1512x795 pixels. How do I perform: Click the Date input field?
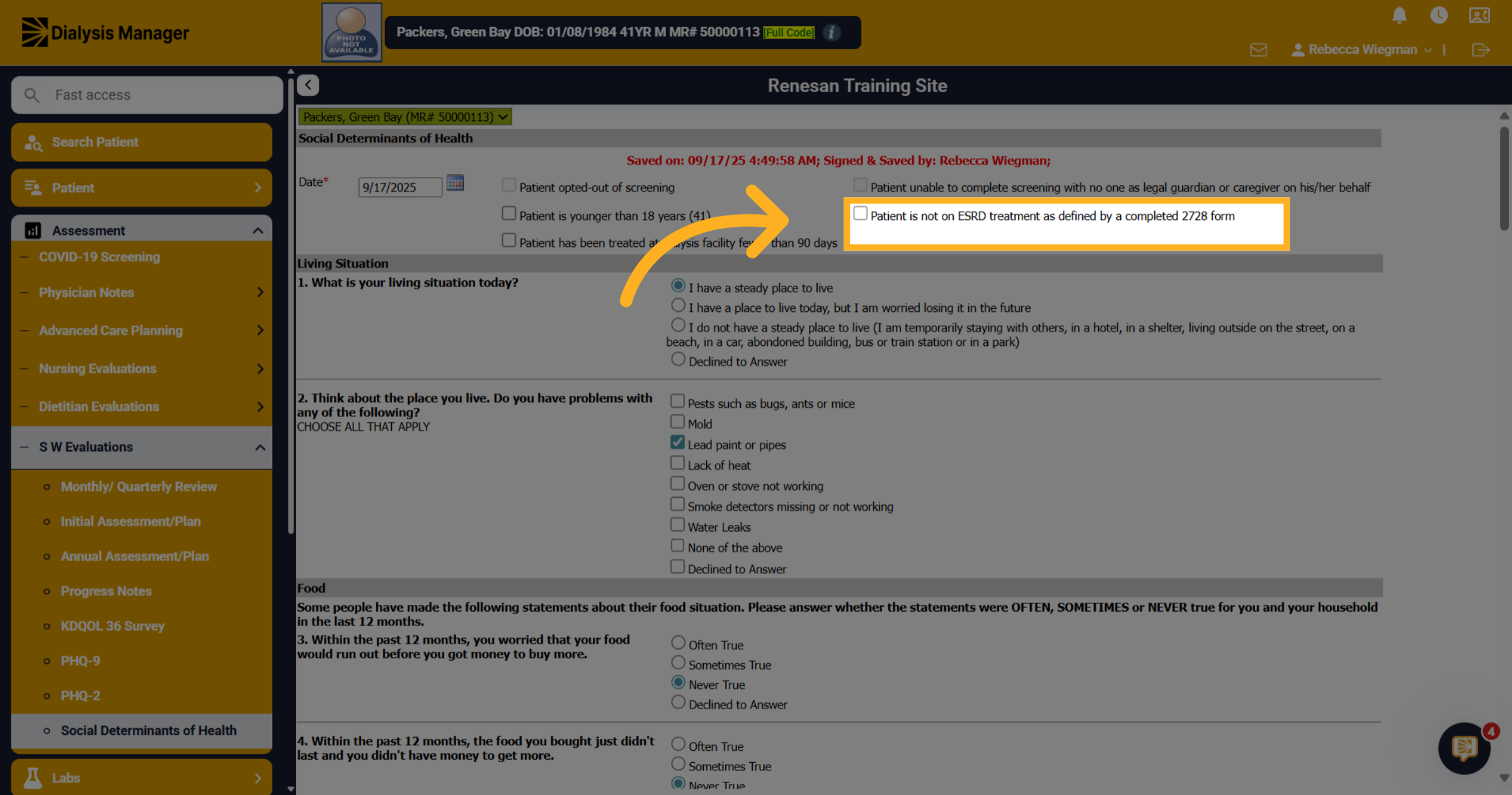coord(400,187)
